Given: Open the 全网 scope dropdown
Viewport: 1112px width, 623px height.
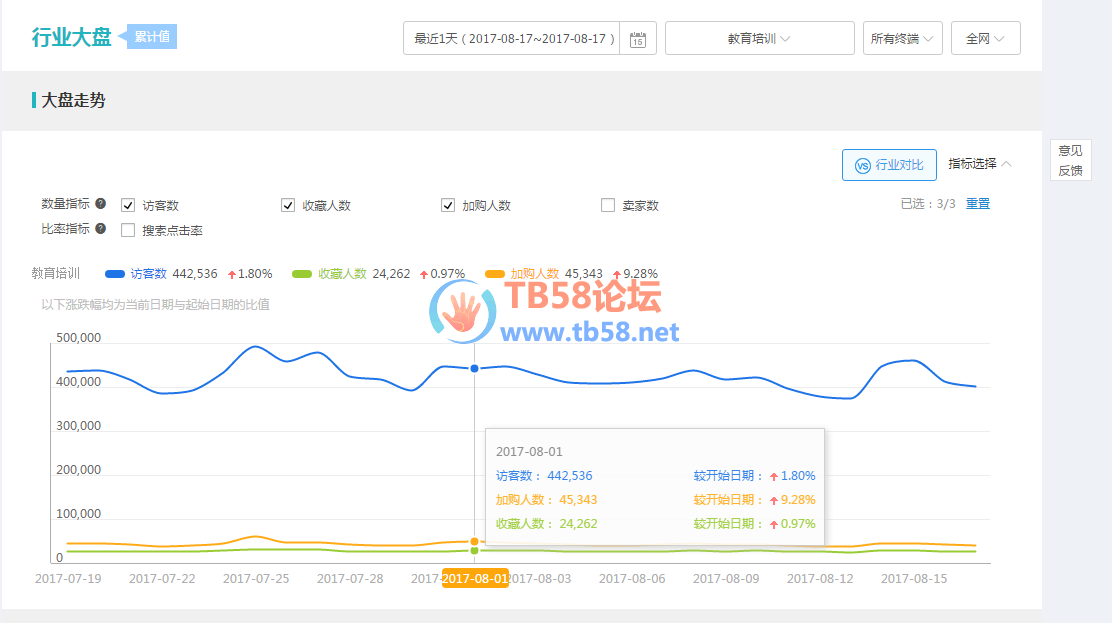Looking at the screenshot, I should pos(985,39).
